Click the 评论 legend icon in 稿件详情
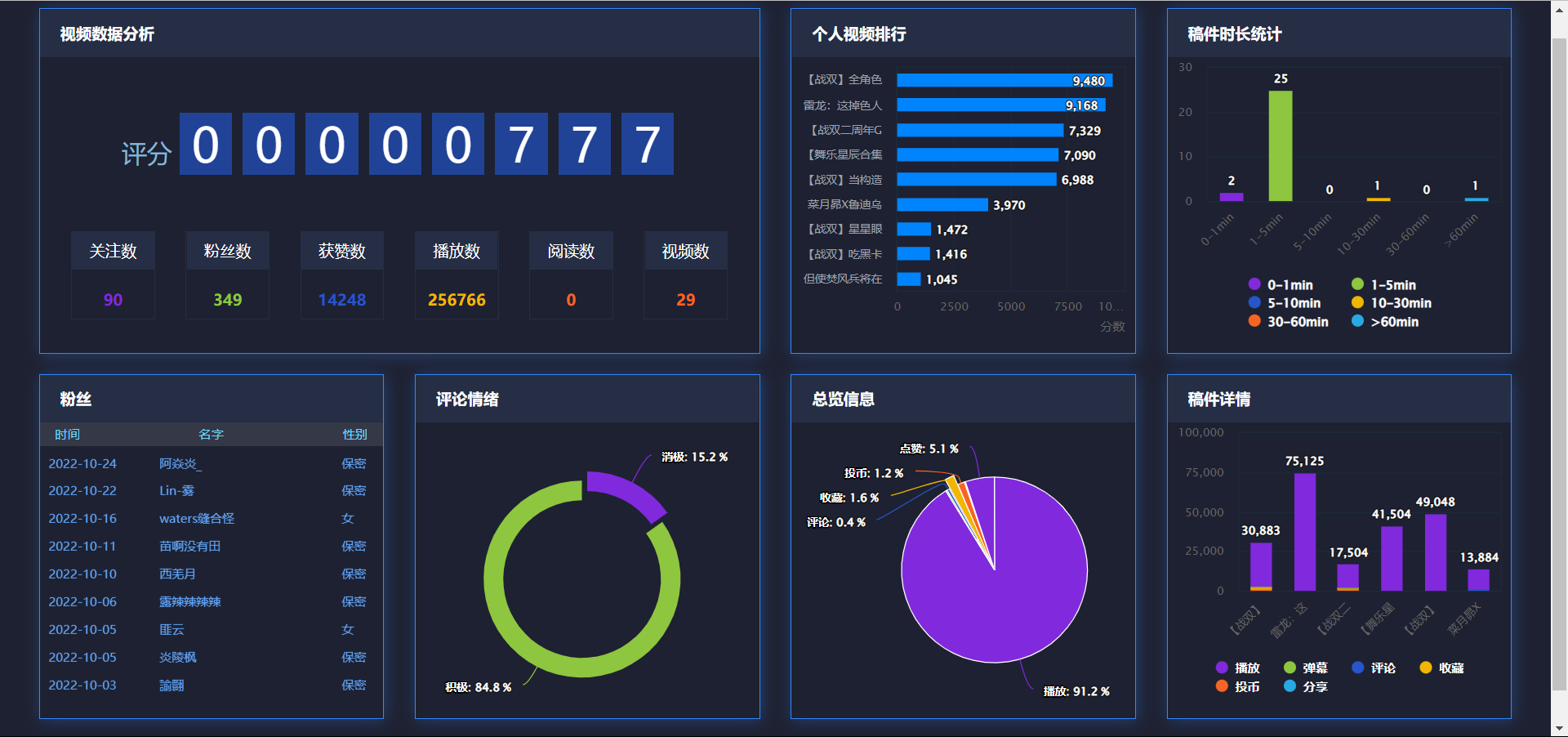Image resolution: width=1568 pixels, height=737 pixels. click(x=1357, y=668)
